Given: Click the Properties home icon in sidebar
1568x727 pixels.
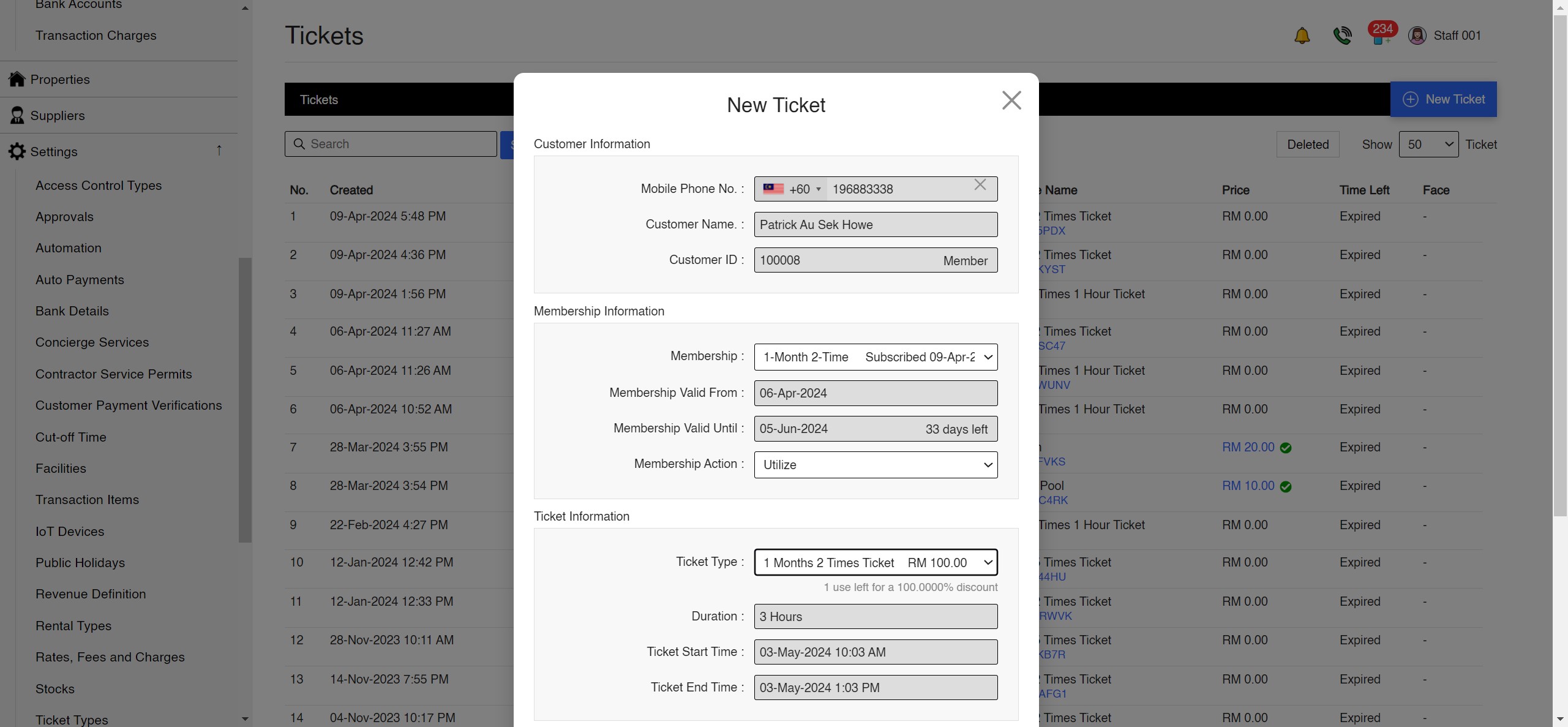Looking at the screenshot, I should point(17,79).
